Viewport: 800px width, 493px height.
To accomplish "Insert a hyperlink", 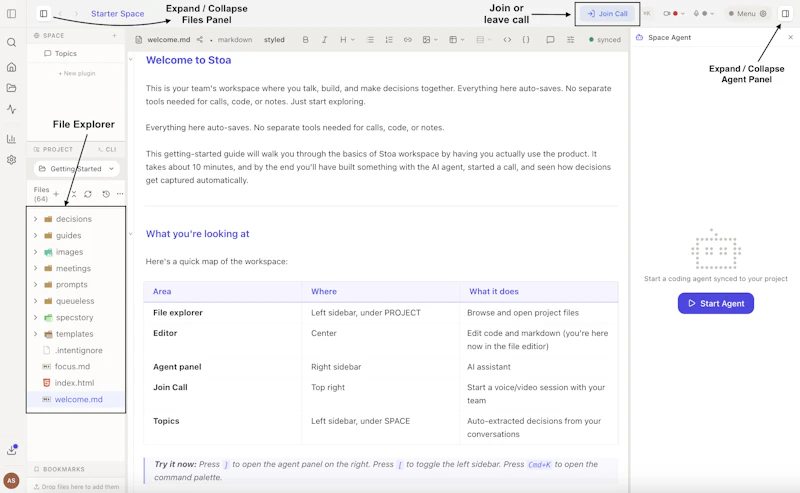I will tap(408, 40).
